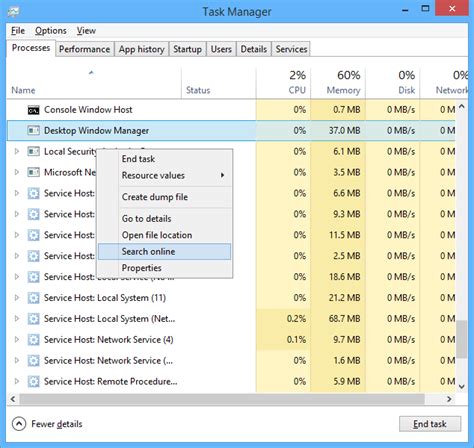474x448 pixels.
Task: Switch to the Startup tab
Action: [x=187, y=49]
